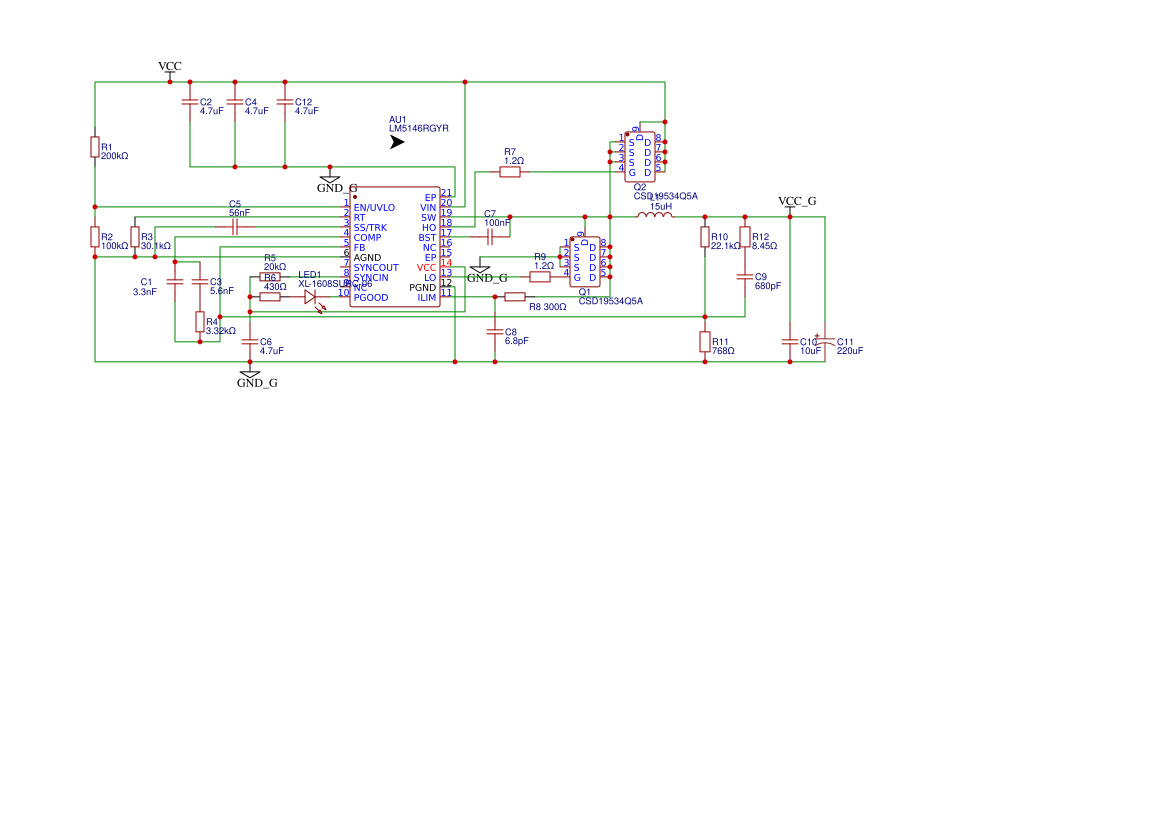Click the LED1 diode symbol
This screenshot has height=827, width=1169.
point(311,297)
